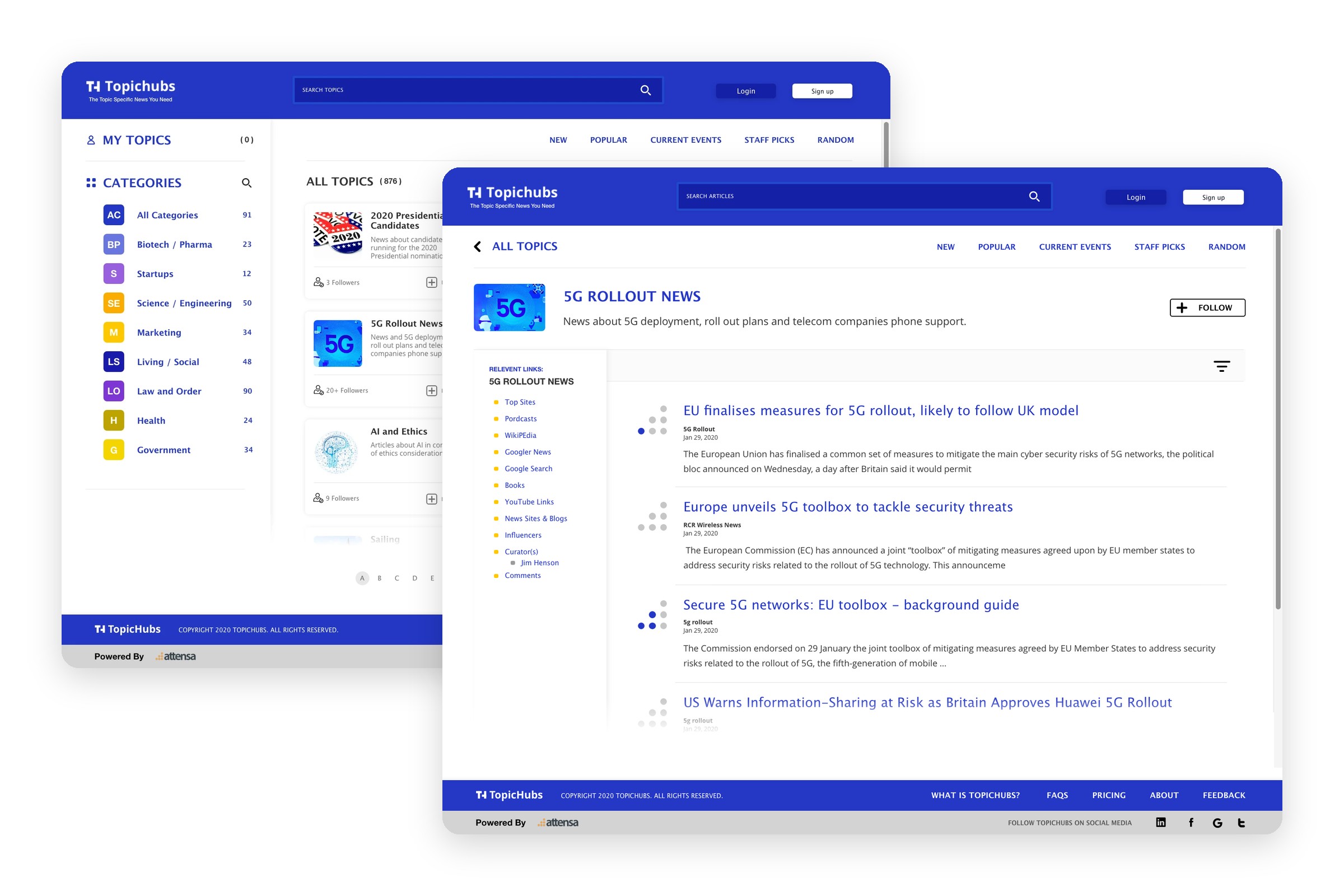The width and height of the screenshot is (1344, 896).
Task: Open the Top Sites relevant link
Action: tap(520, 402)
